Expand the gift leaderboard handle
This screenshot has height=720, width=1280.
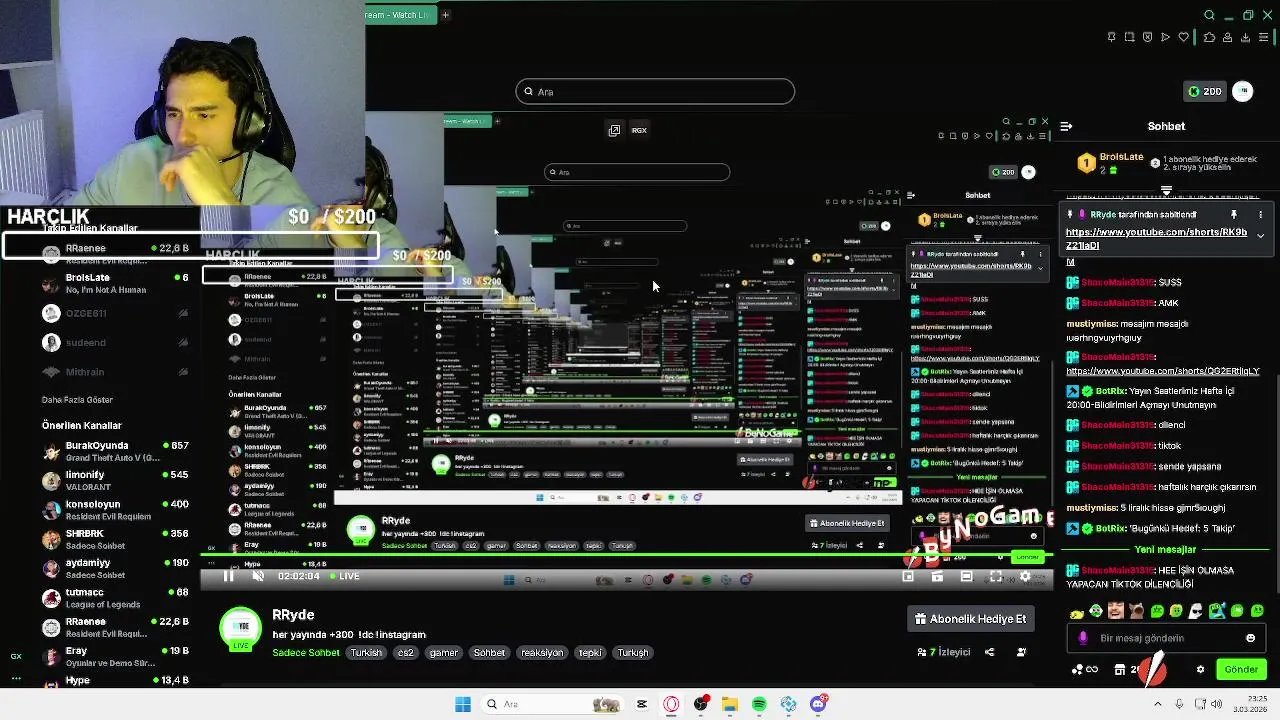(1166, 190)
